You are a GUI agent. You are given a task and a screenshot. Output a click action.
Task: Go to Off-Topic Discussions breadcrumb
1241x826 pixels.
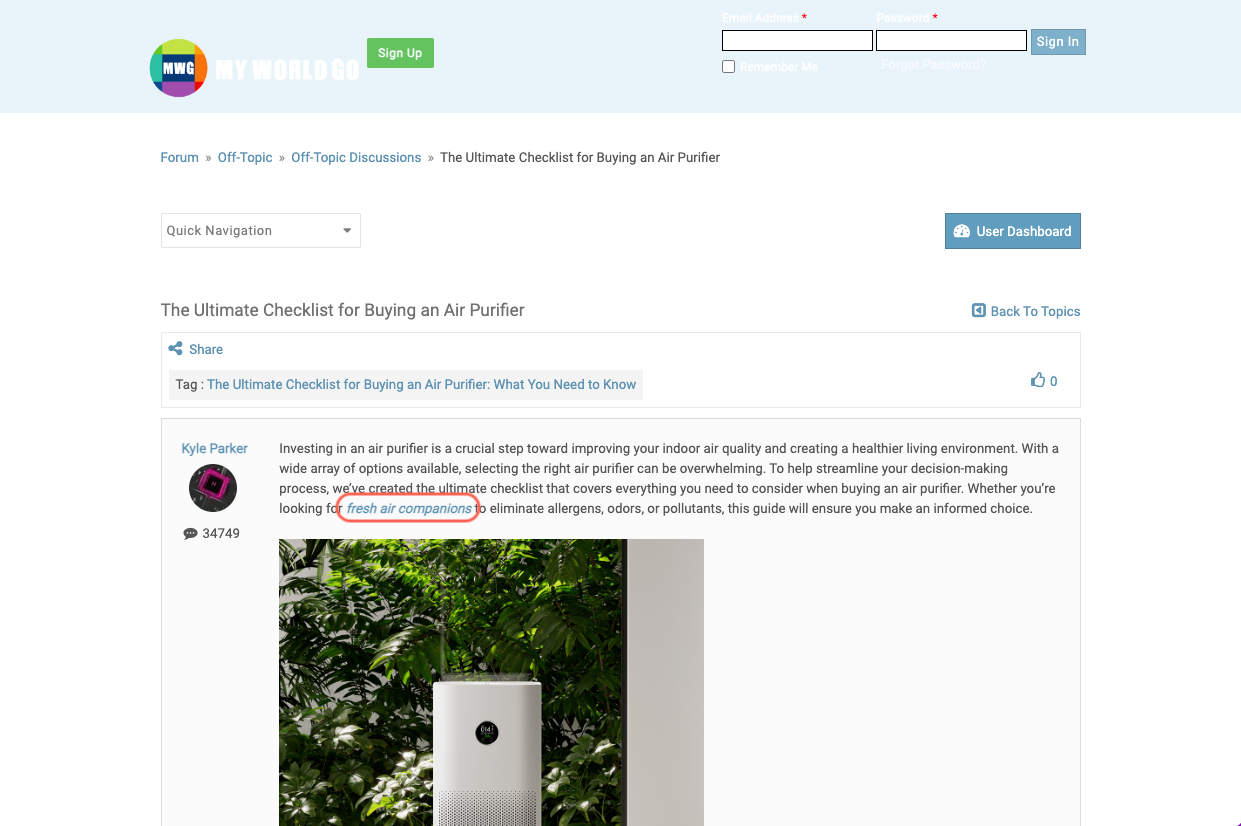tap(356, 157)
